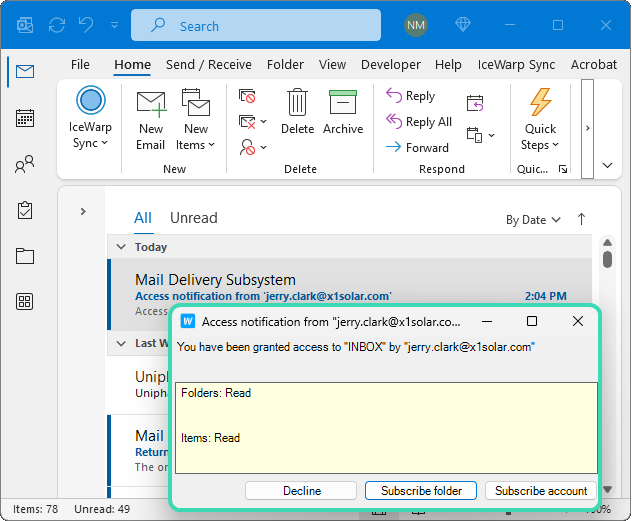Click Unread: 49 in status bar
This screenshot has width=632, height=521.
pyautogui.click(x=102, y=509)
